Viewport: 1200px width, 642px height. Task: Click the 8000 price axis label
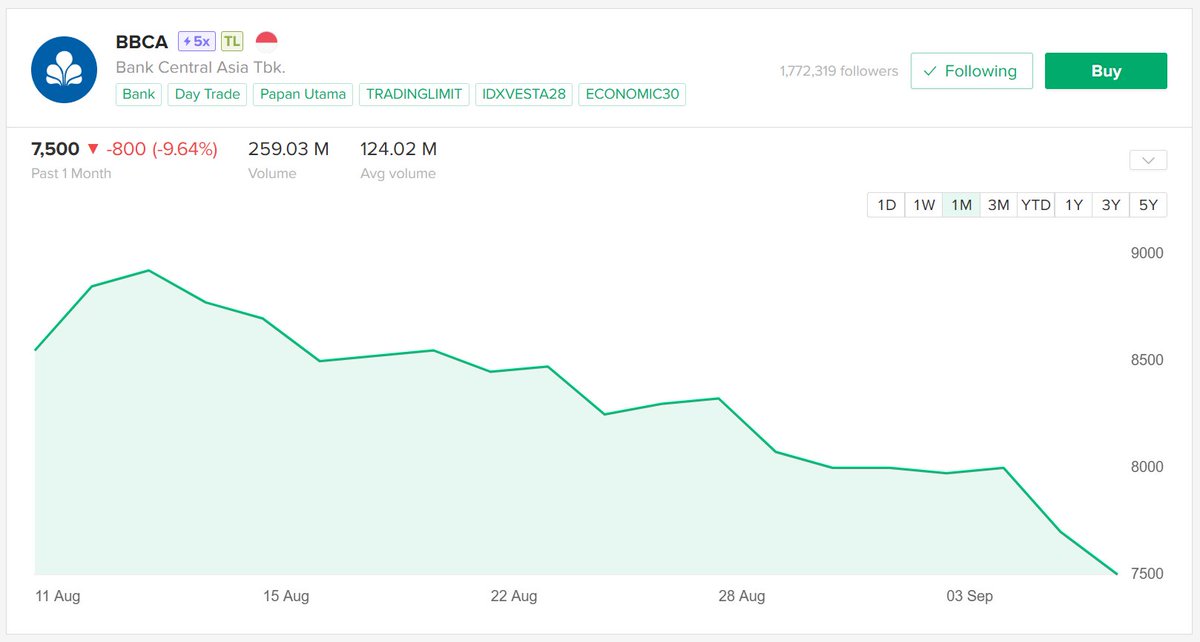(1147, 467)
